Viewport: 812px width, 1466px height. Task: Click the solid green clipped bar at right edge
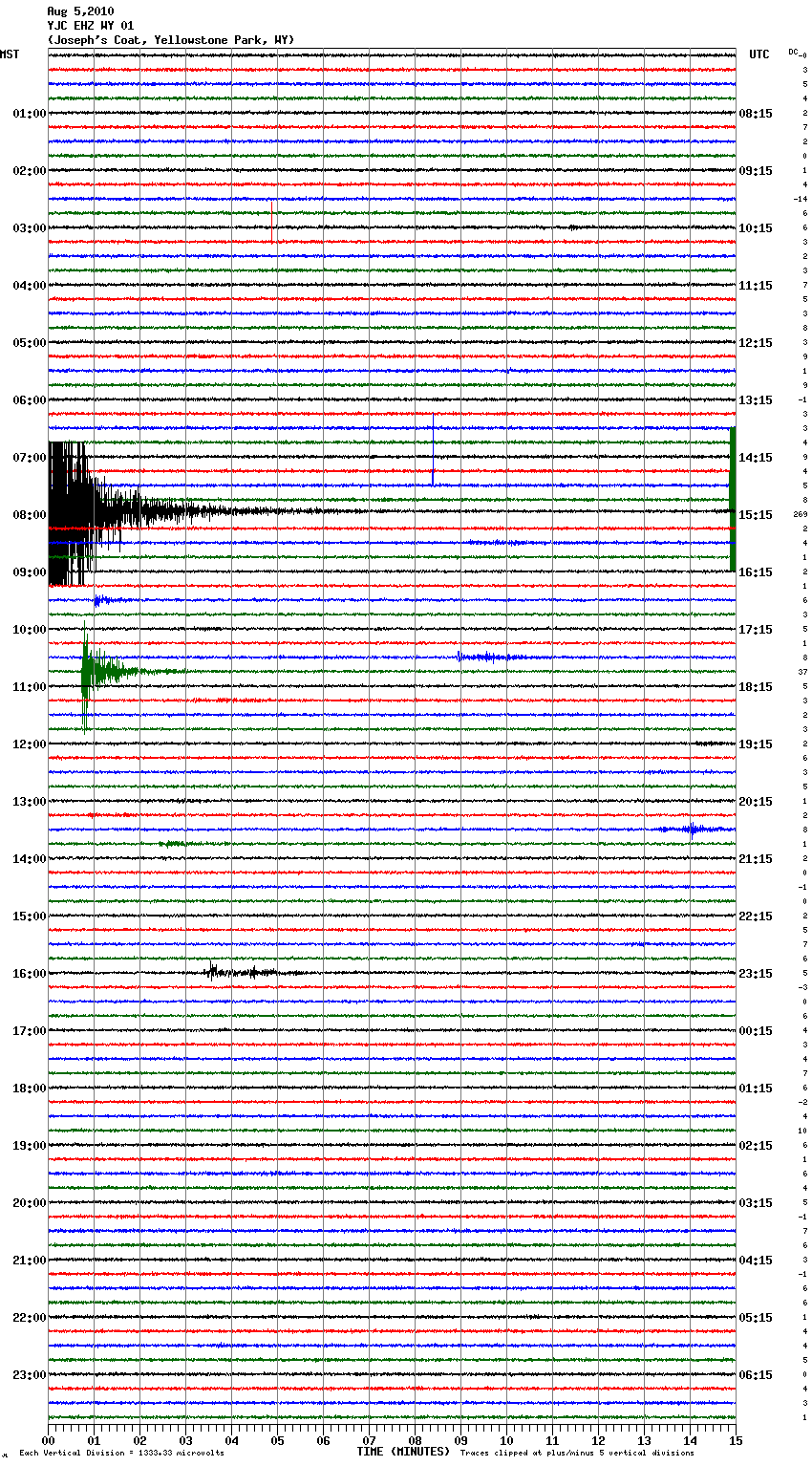pos(733,499)
